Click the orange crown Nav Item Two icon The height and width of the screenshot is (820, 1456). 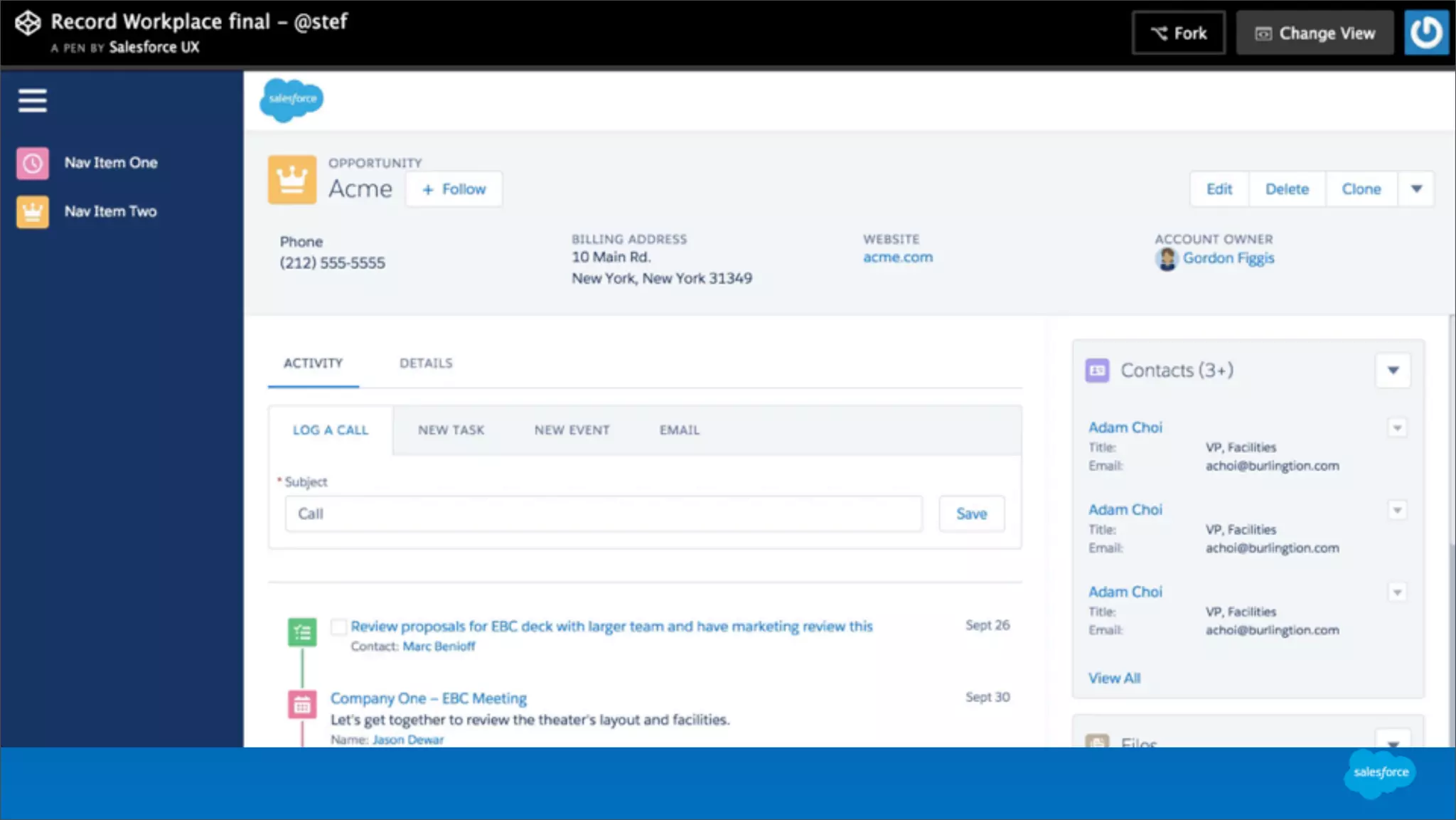point(33,212)
